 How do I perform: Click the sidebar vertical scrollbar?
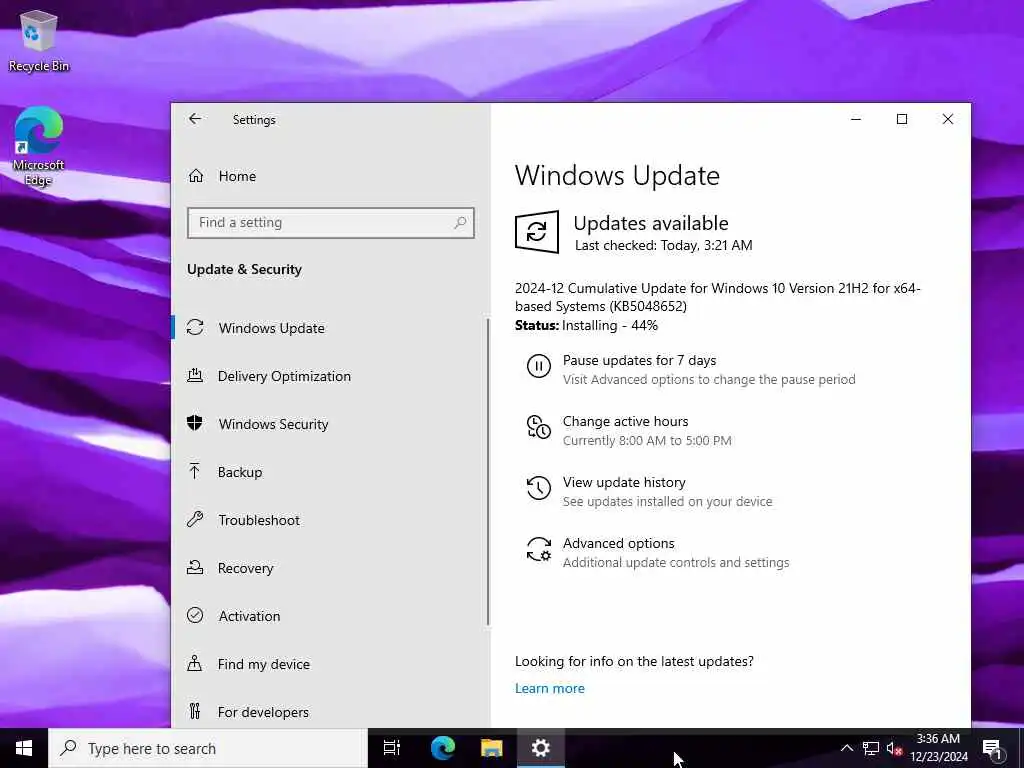(488, 473)
